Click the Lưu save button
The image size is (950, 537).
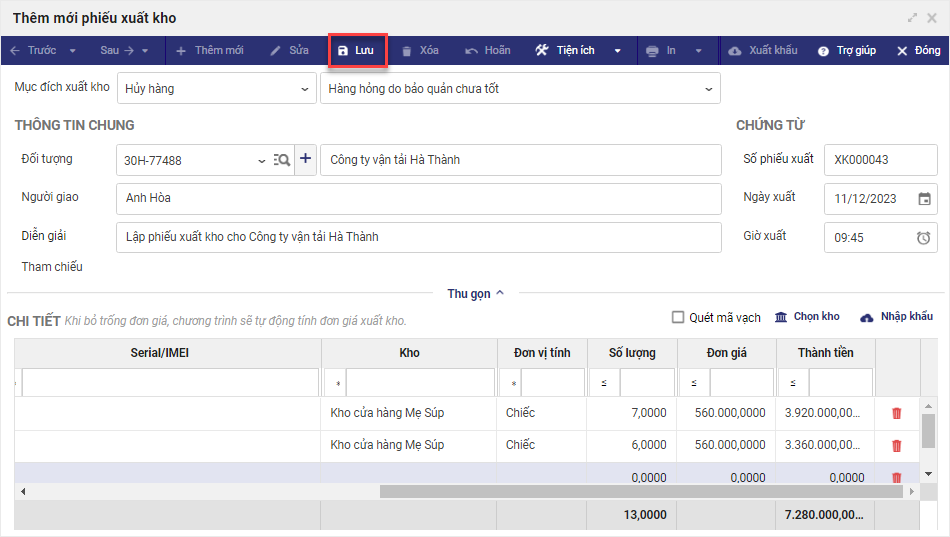(x=357, y=51)
